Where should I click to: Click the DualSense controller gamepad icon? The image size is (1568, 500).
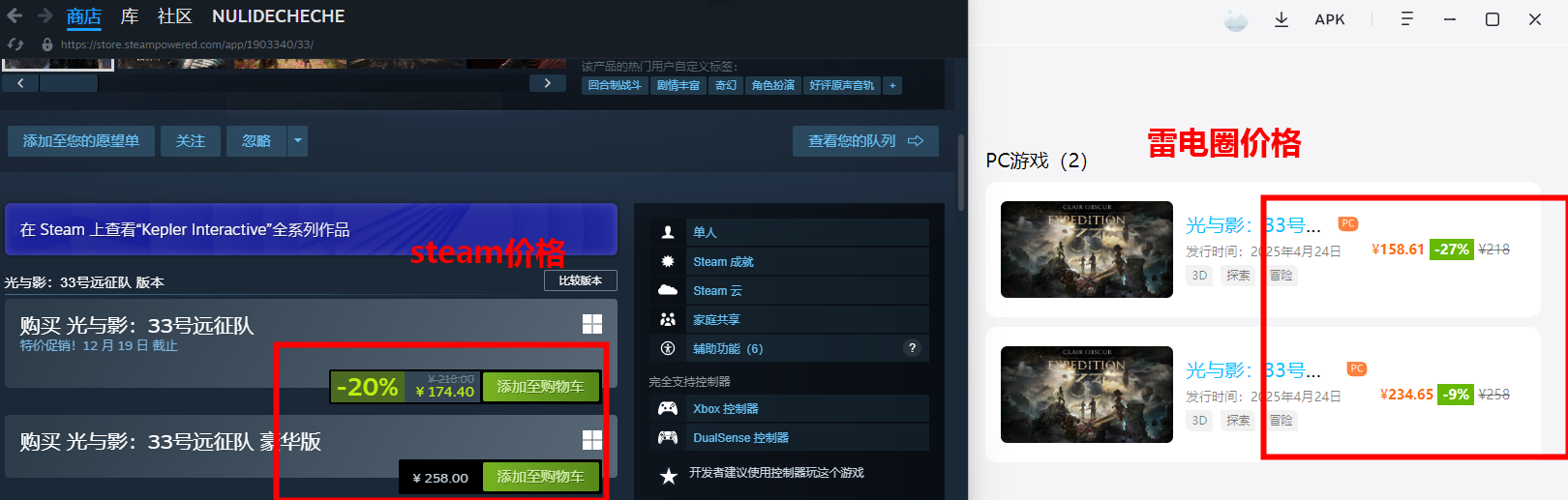point(668,437)
